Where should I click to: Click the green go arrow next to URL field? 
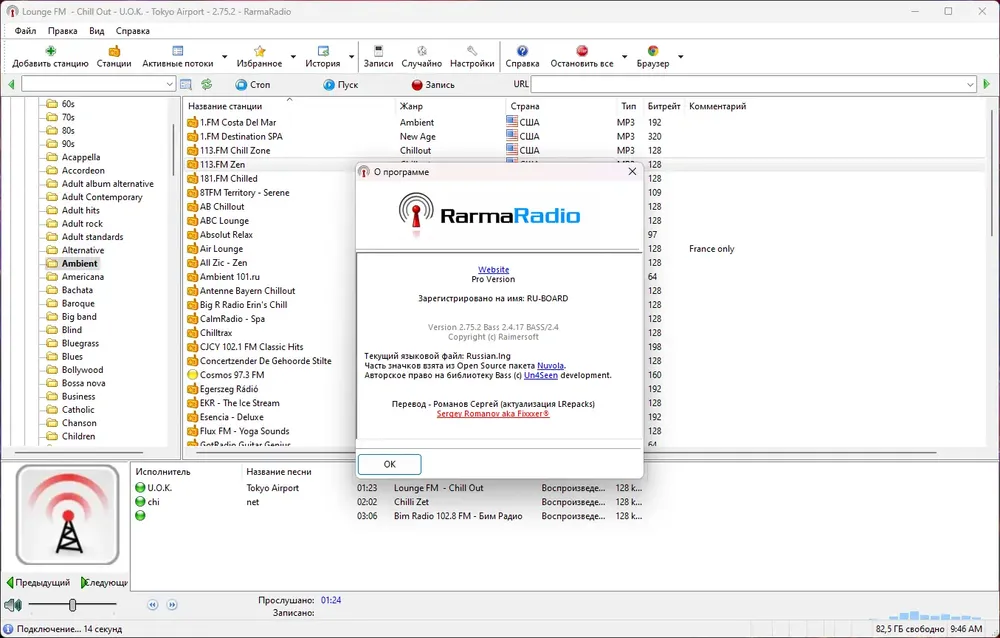[987, 84]
